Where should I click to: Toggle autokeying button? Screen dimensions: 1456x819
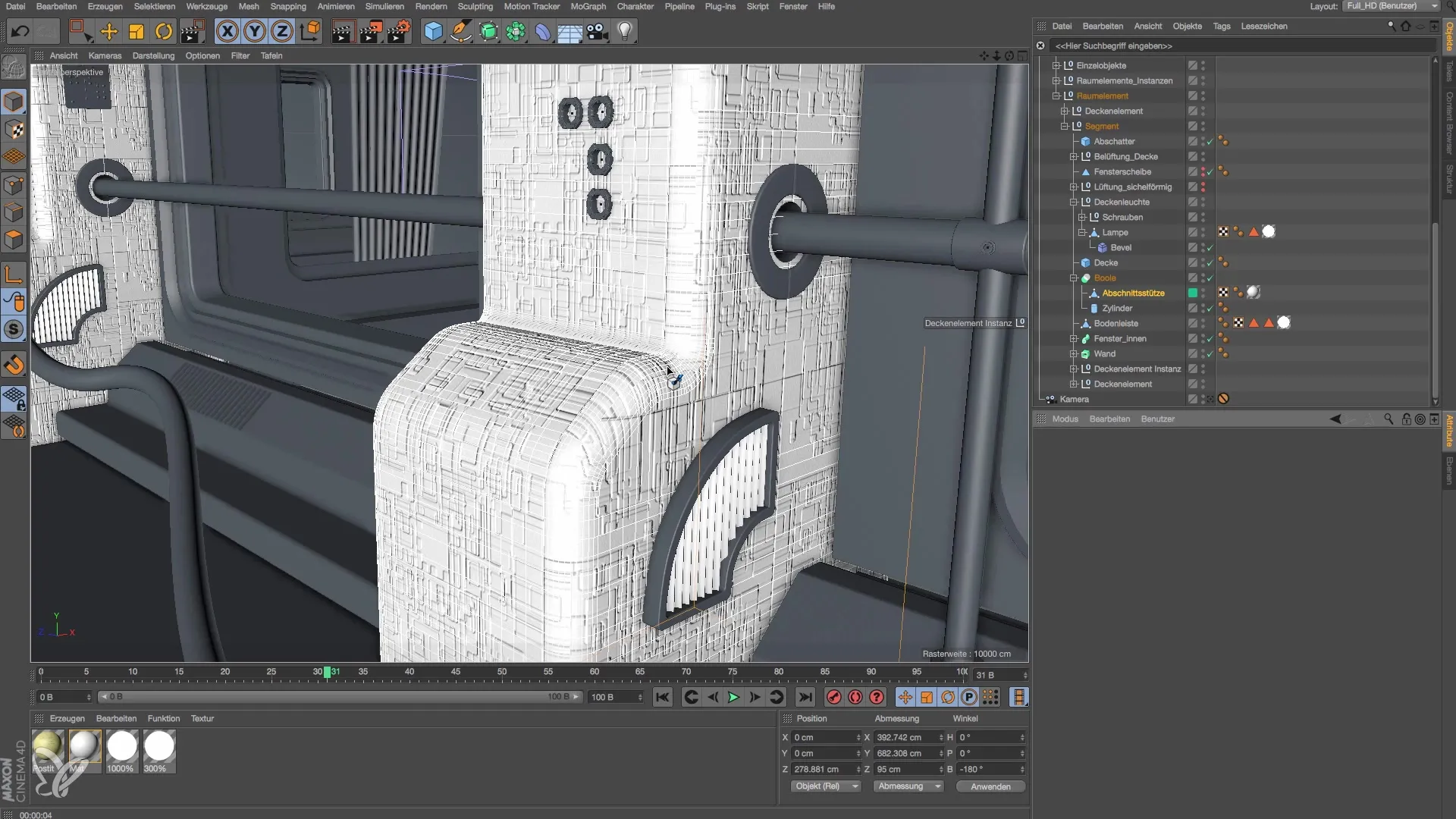[855, 697]
